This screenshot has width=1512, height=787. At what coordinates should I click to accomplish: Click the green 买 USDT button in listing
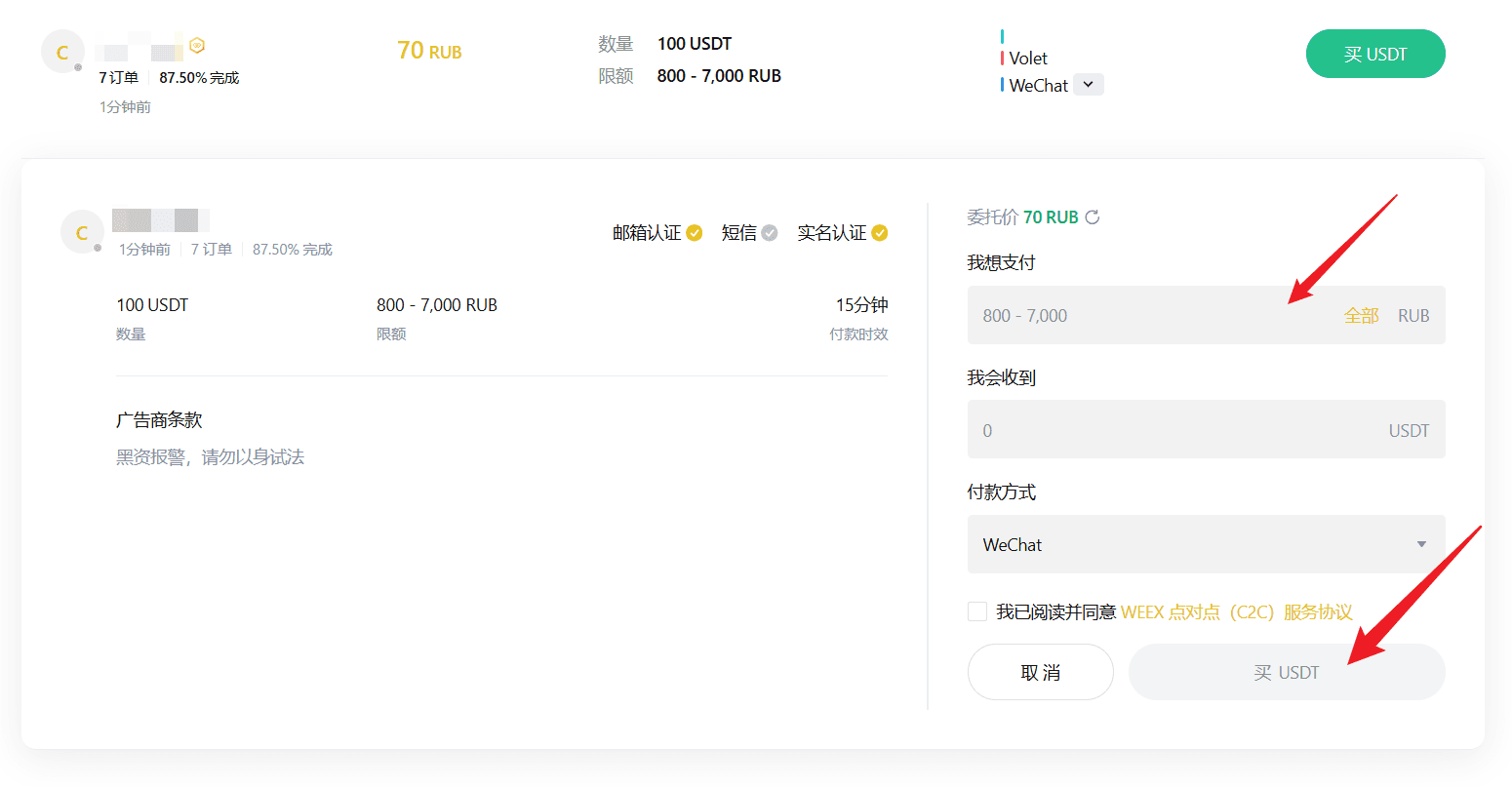pos(1374,54)
